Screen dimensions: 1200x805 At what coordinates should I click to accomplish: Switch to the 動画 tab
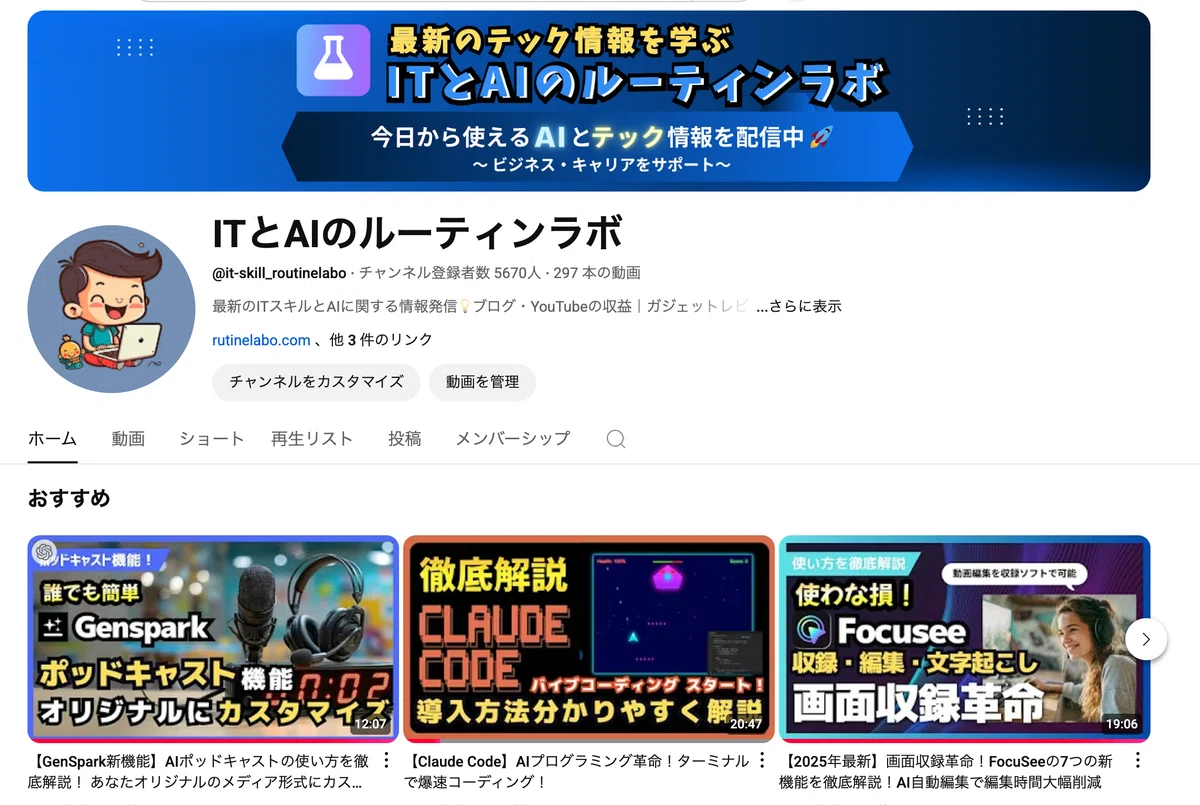pos(128,438)
